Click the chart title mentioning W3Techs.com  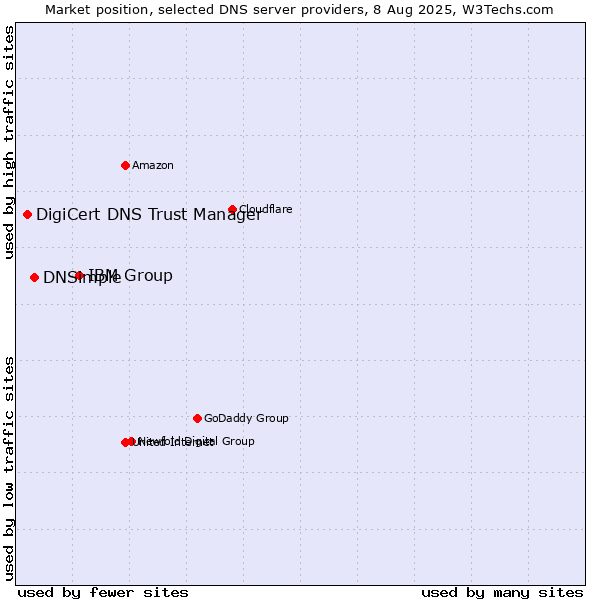[x=299, y=10]
